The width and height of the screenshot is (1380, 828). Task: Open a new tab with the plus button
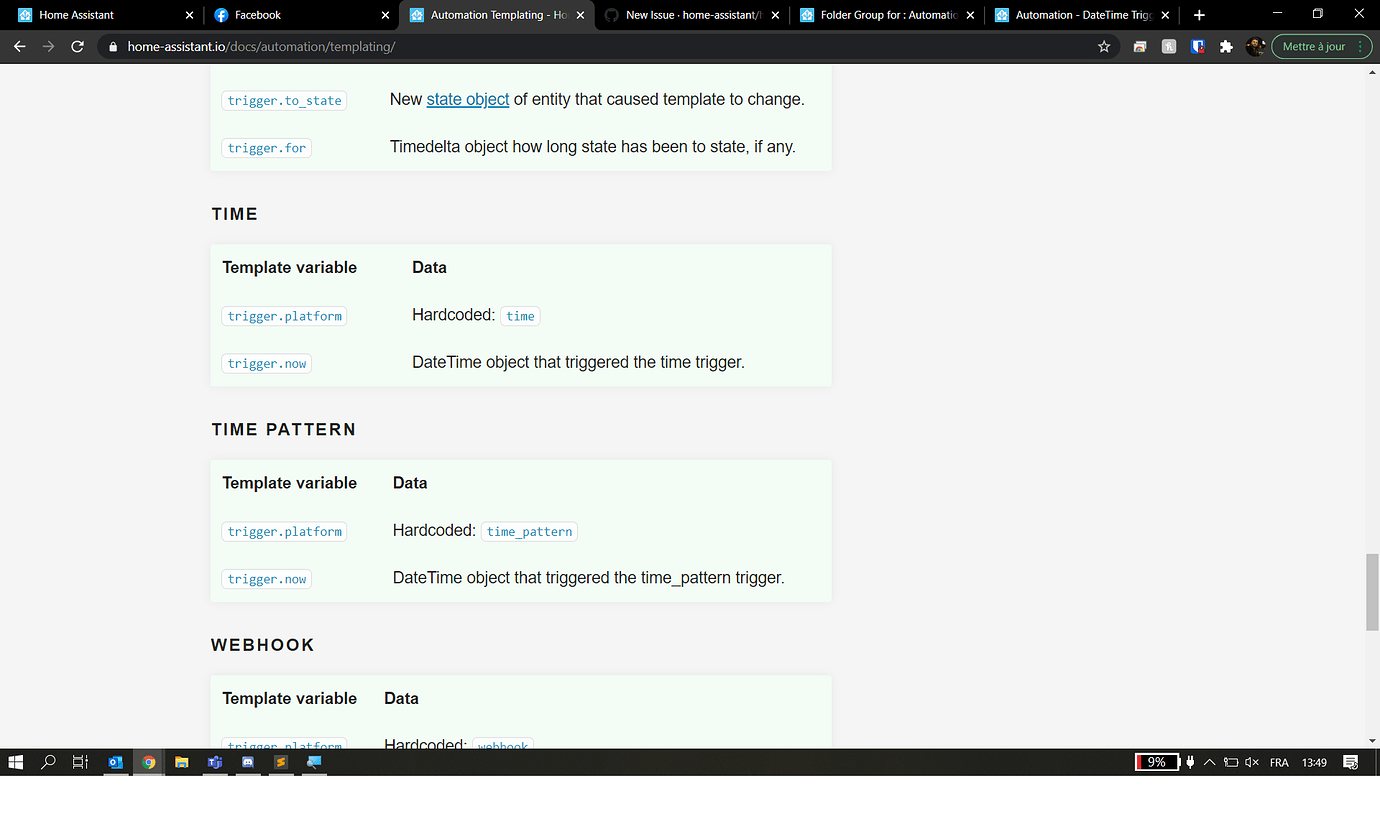(1199, 15)
